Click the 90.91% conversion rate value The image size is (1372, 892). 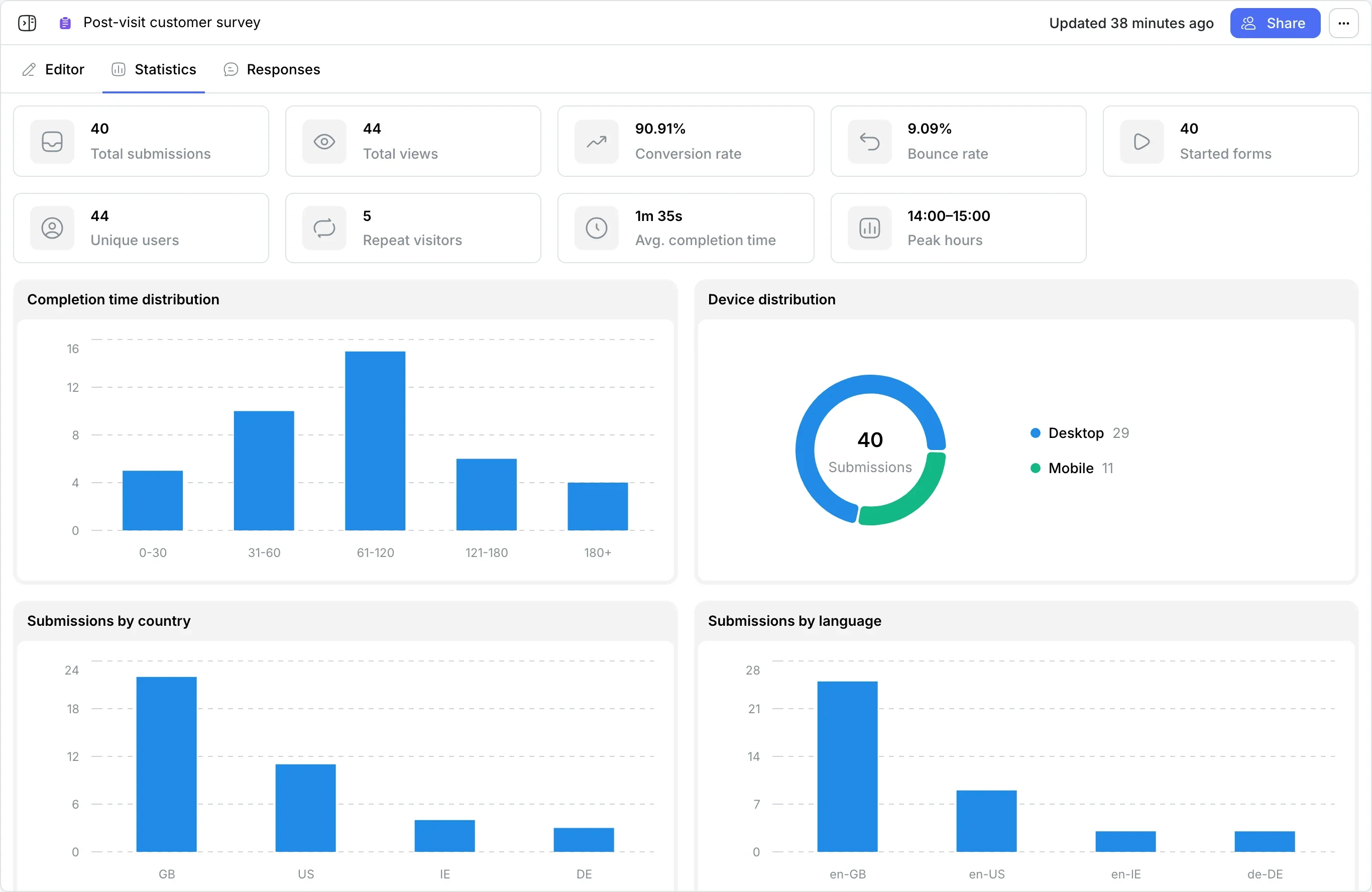[660, 129]
